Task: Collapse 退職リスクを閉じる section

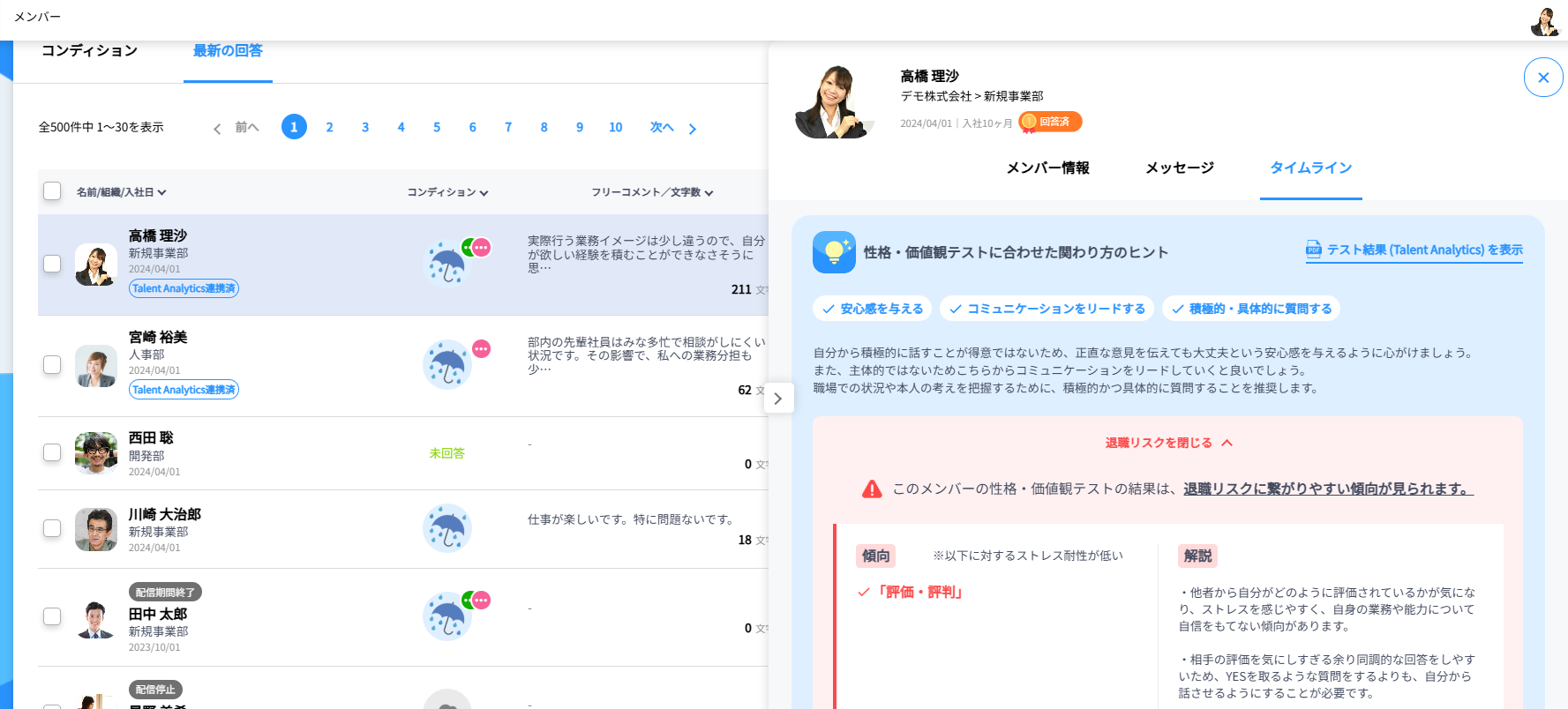Action: click(1168, 443)
